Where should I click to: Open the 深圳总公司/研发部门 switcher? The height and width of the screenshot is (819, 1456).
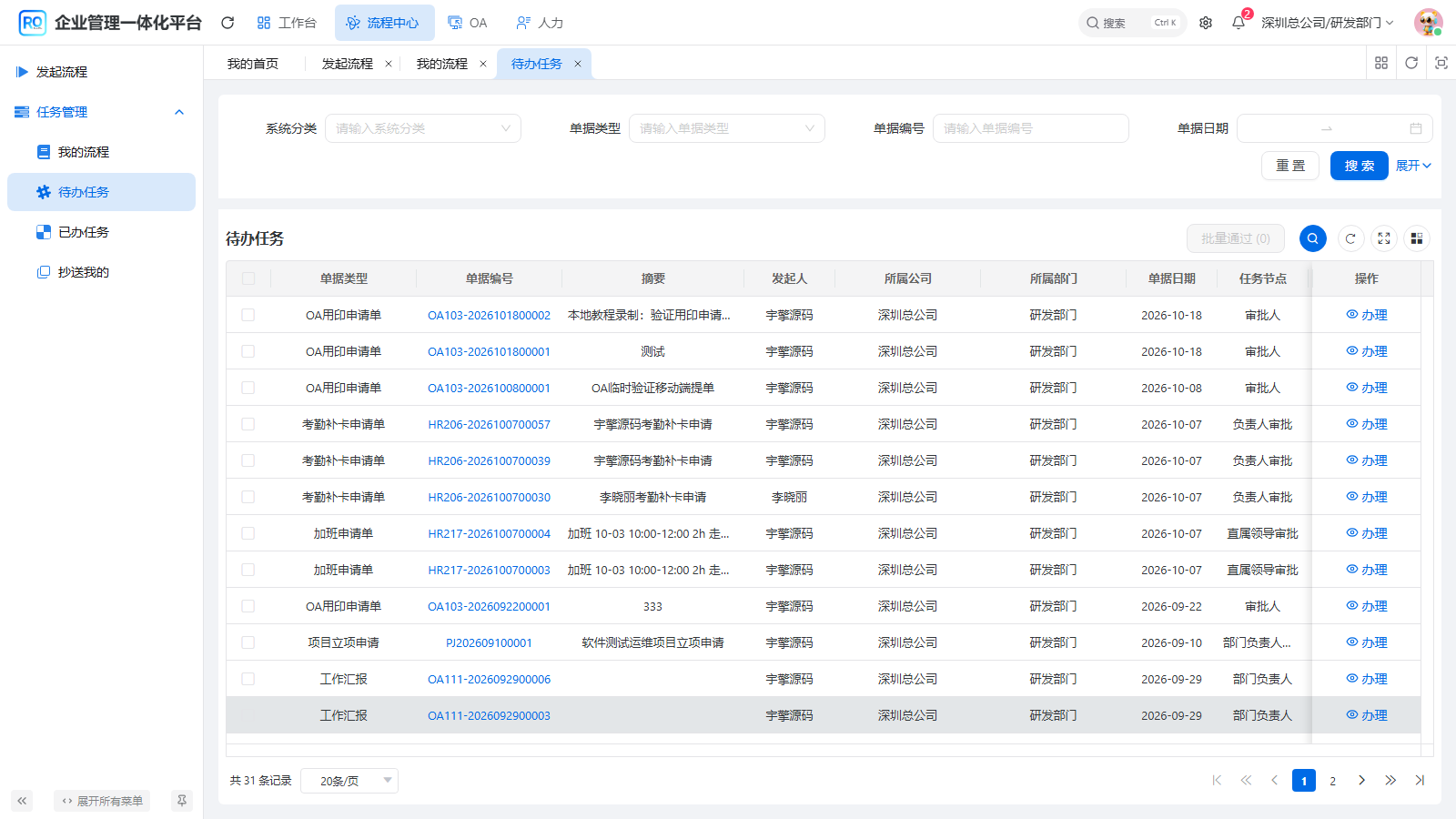point(1328,23)
